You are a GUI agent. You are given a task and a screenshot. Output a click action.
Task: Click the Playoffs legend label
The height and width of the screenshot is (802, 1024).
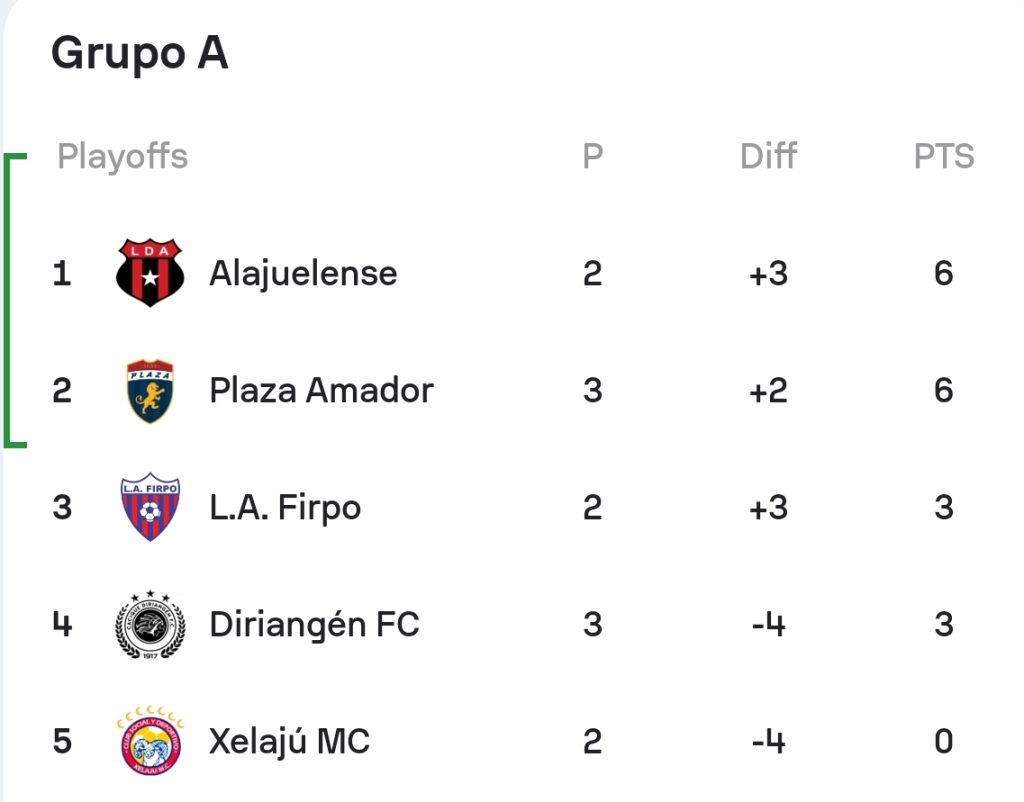122,156
